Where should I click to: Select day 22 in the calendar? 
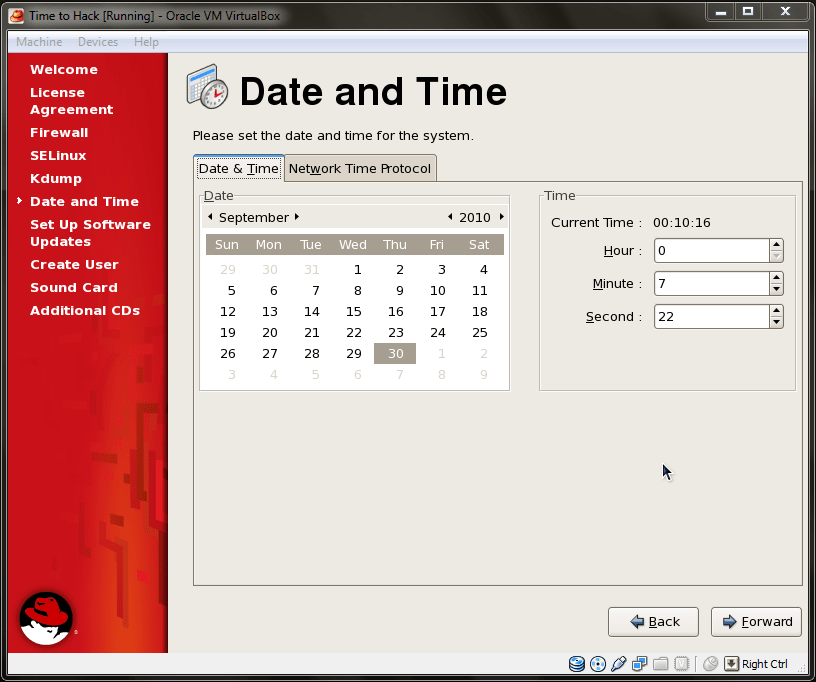pos(353,332)
